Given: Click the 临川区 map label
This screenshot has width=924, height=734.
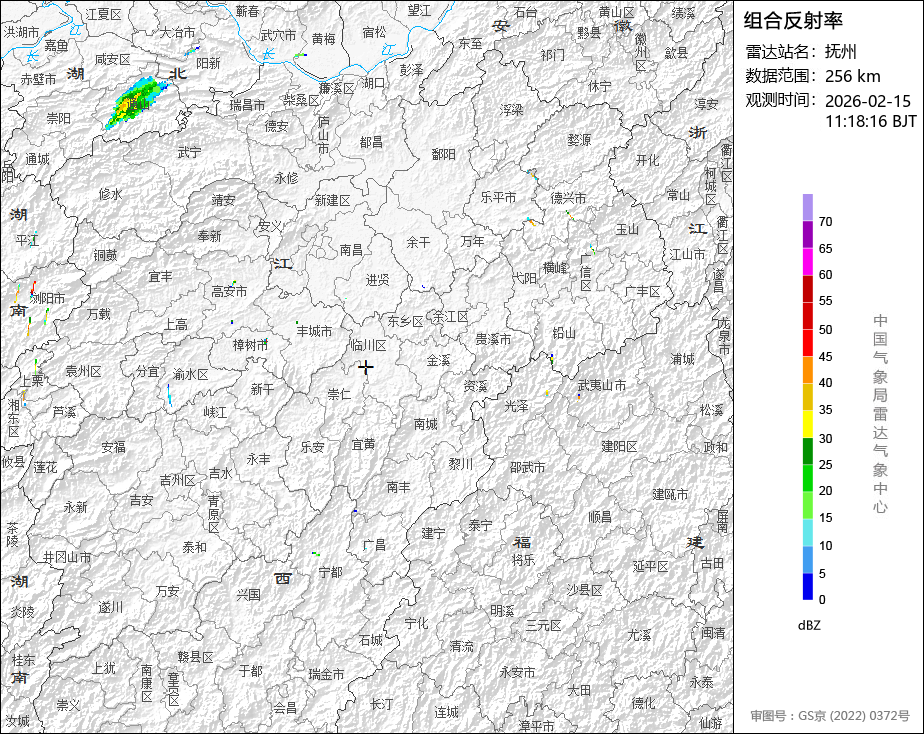Looking at the screenshot, I should pos(368,345).
